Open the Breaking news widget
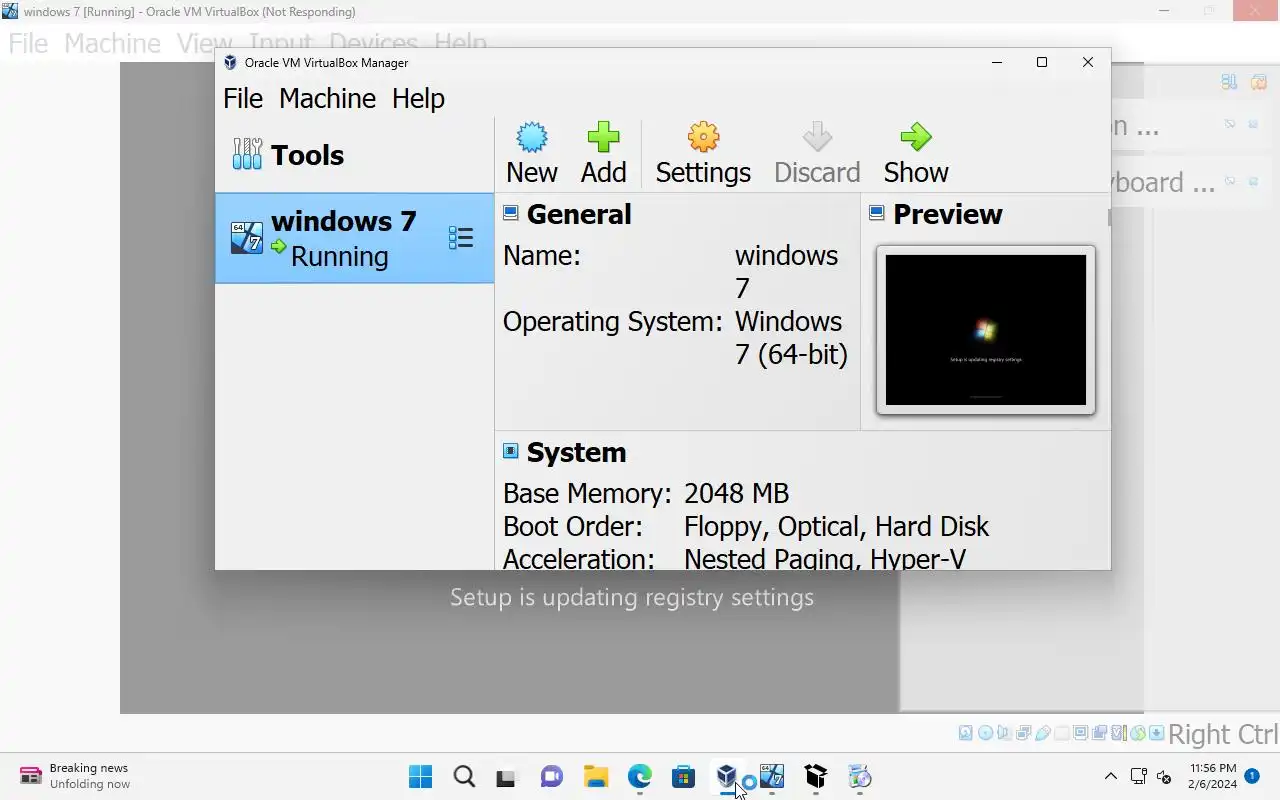This screenshot has width=1280, height=800. coord(76,776)
